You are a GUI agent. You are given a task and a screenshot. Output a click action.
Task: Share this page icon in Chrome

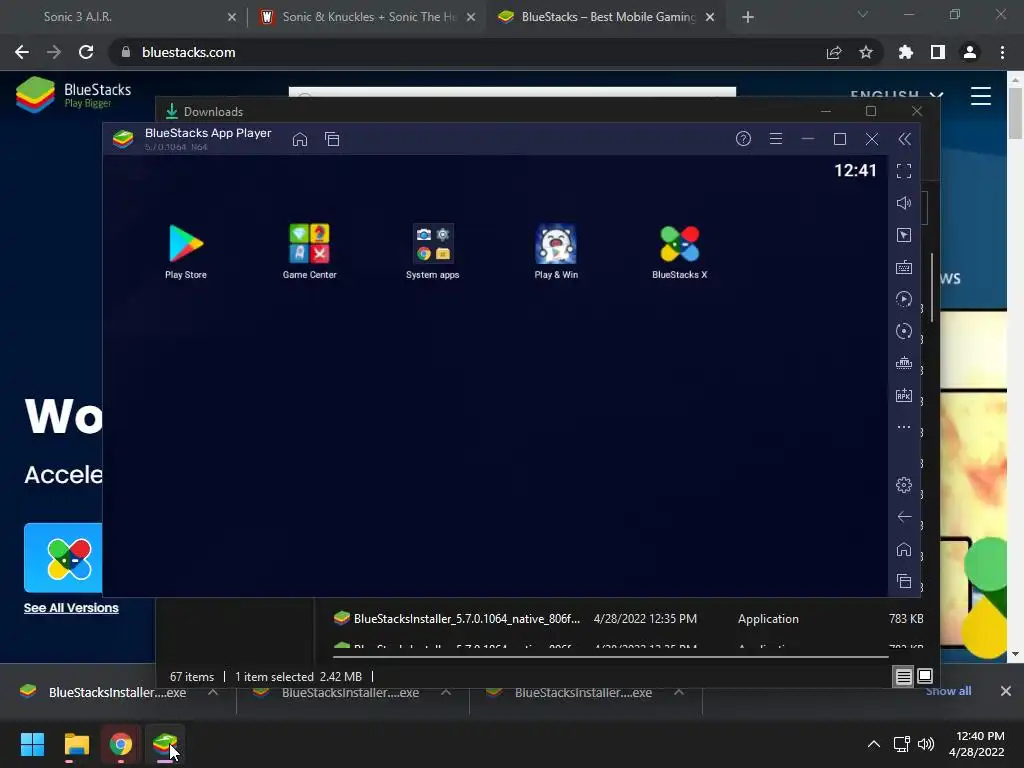834,52
